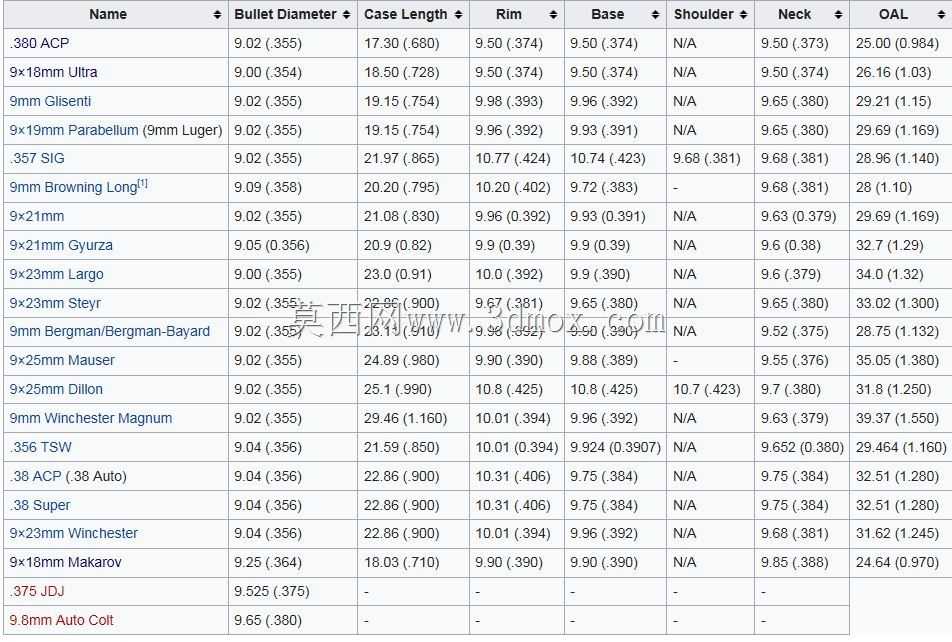Viewport: 952px width, 642px height.
Task: Sort by Bullet Diameter sort arrows
Action: (346, 15)
